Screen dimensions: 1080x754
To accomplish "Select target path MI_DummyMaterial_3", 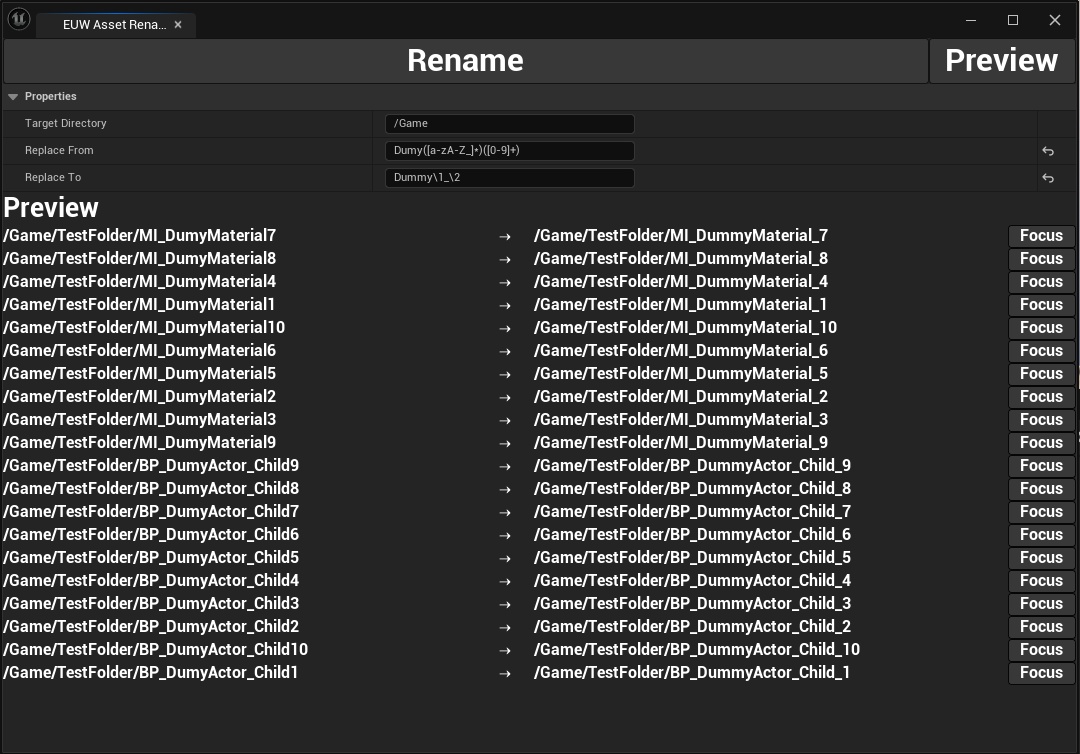I will pos(681,419).
